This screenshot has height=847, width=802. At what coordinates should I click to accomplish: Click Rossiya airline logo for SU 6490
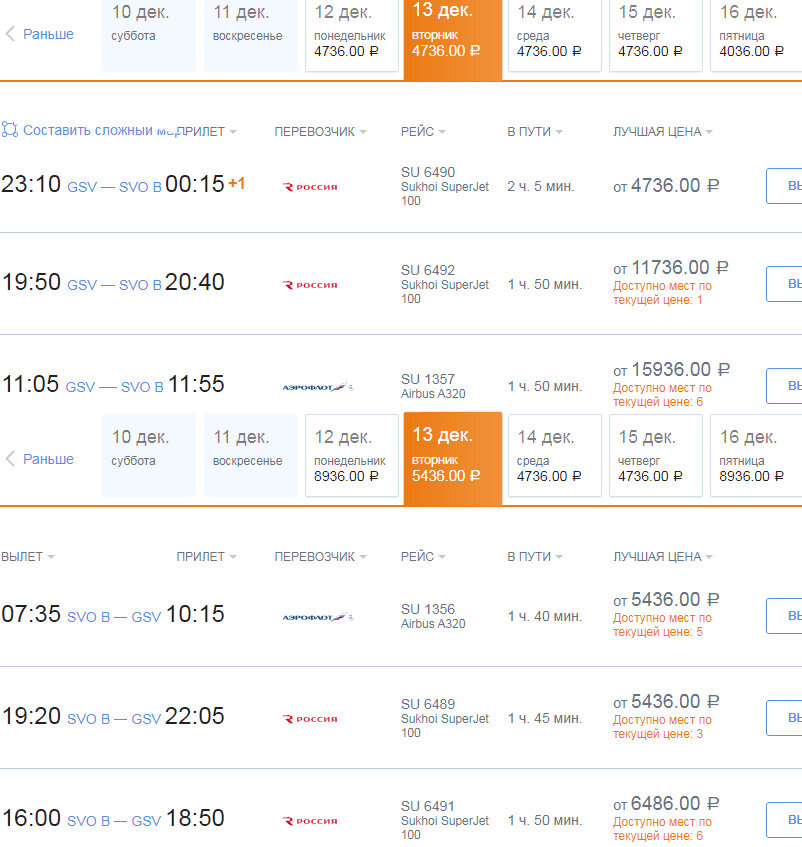click(310, 187)
